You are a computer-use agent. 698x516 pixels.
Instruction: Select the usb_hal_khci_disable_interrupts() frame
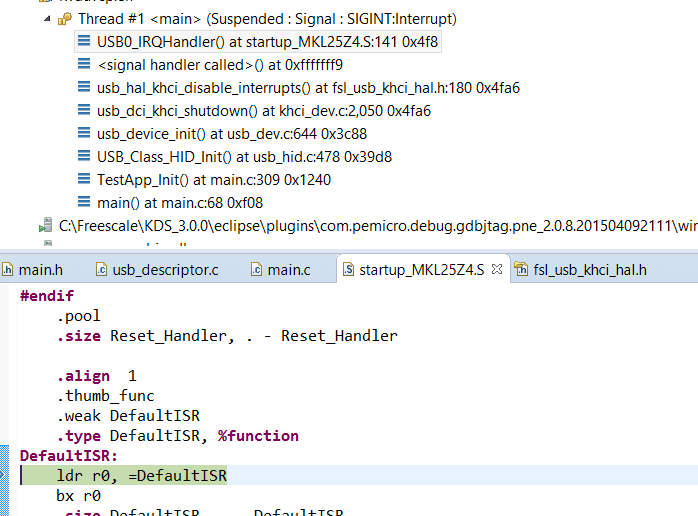pyautogui.click(x=308, y=88)
